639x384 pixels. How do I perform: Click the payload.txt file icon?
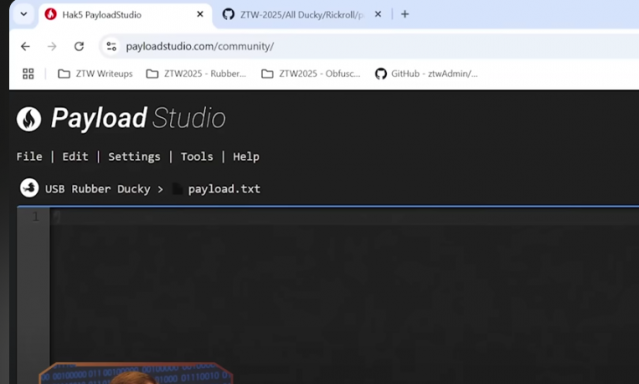(177, 189)
